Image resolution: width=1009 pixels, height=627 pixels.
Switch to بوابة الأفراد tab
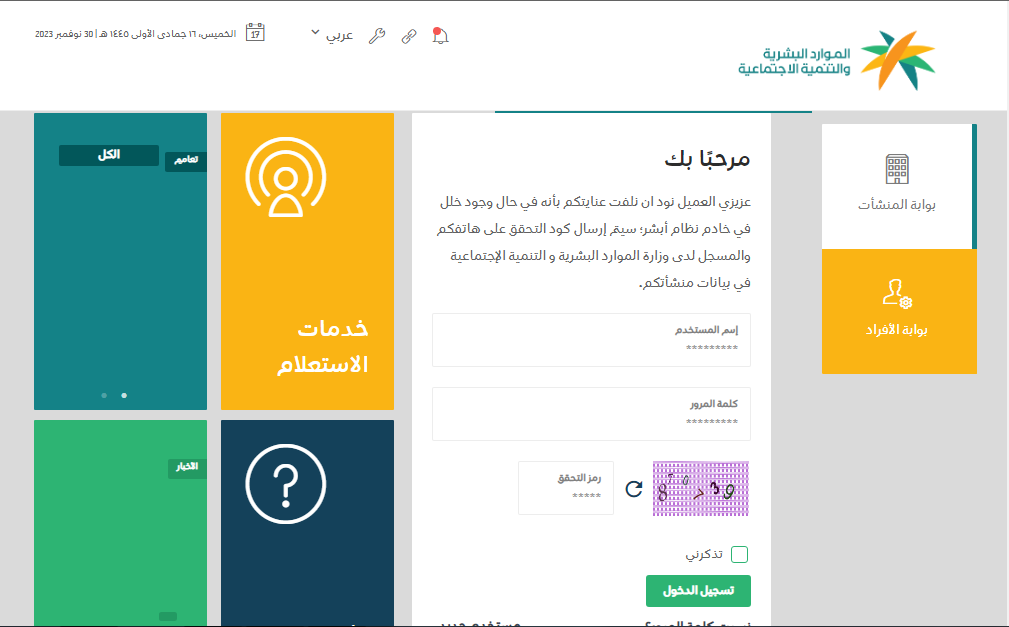[898, 311]
